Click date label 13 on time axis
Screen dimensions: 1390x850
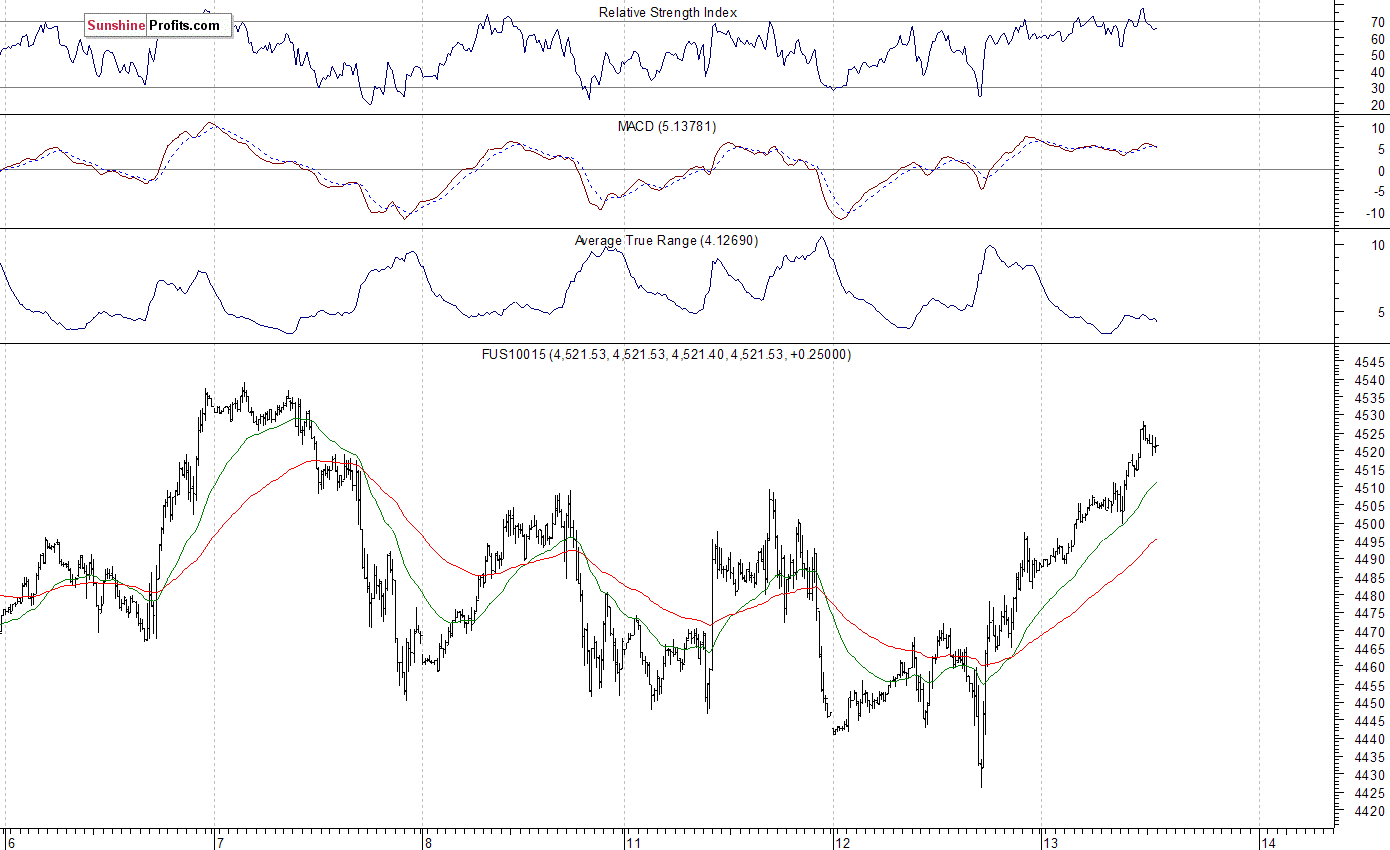(x=1050, y=842)
